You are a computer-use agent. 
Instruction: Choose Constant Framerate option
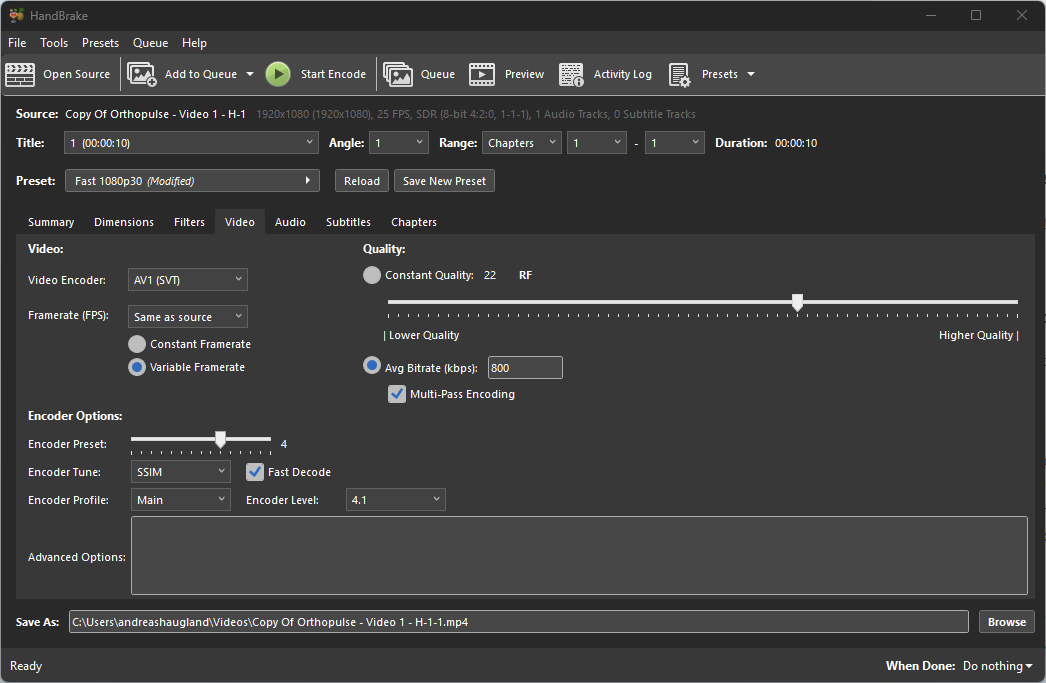coord(137,344)
